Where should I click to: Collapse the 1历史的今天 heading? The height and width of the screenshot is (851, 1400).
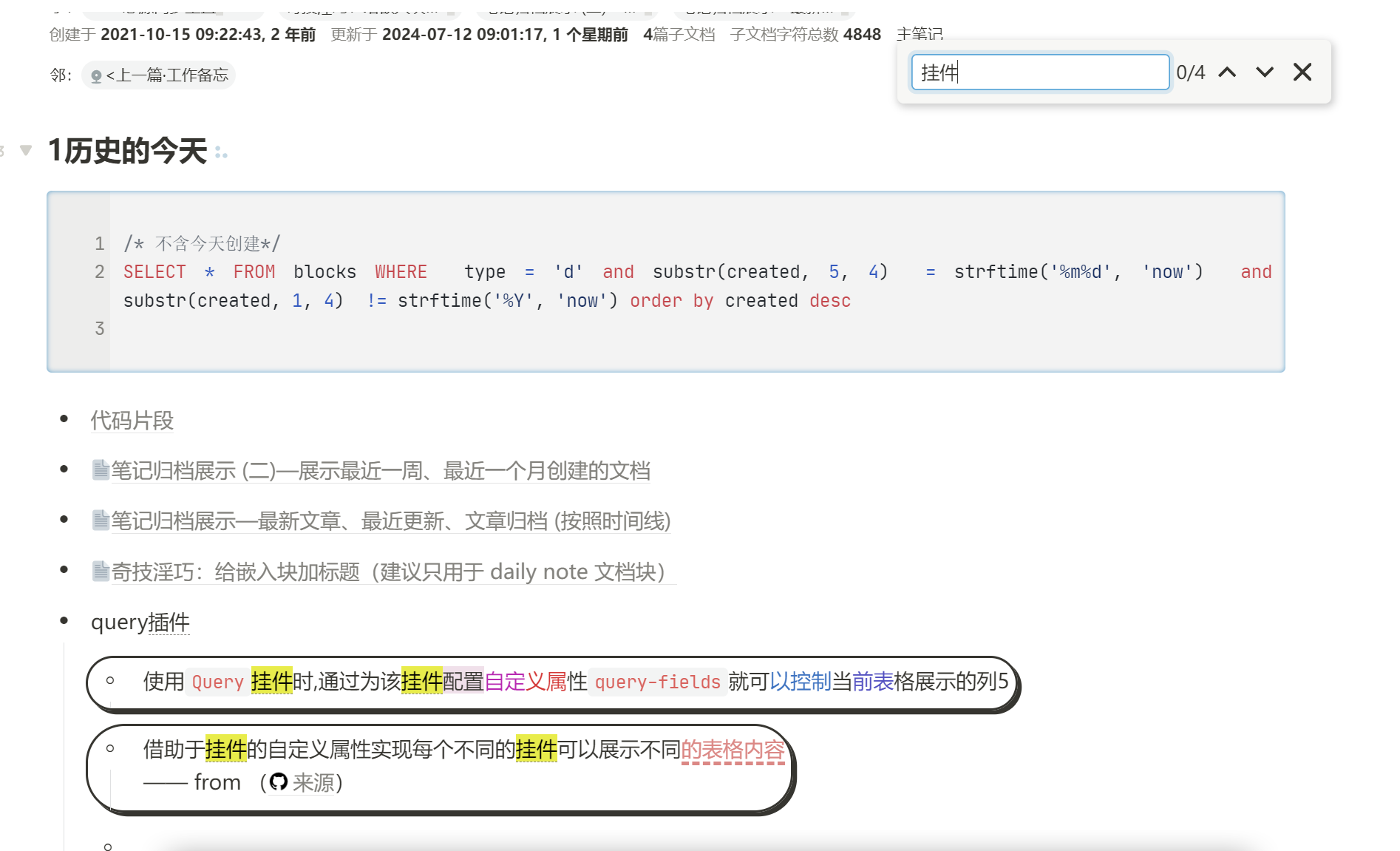(26, 151)
